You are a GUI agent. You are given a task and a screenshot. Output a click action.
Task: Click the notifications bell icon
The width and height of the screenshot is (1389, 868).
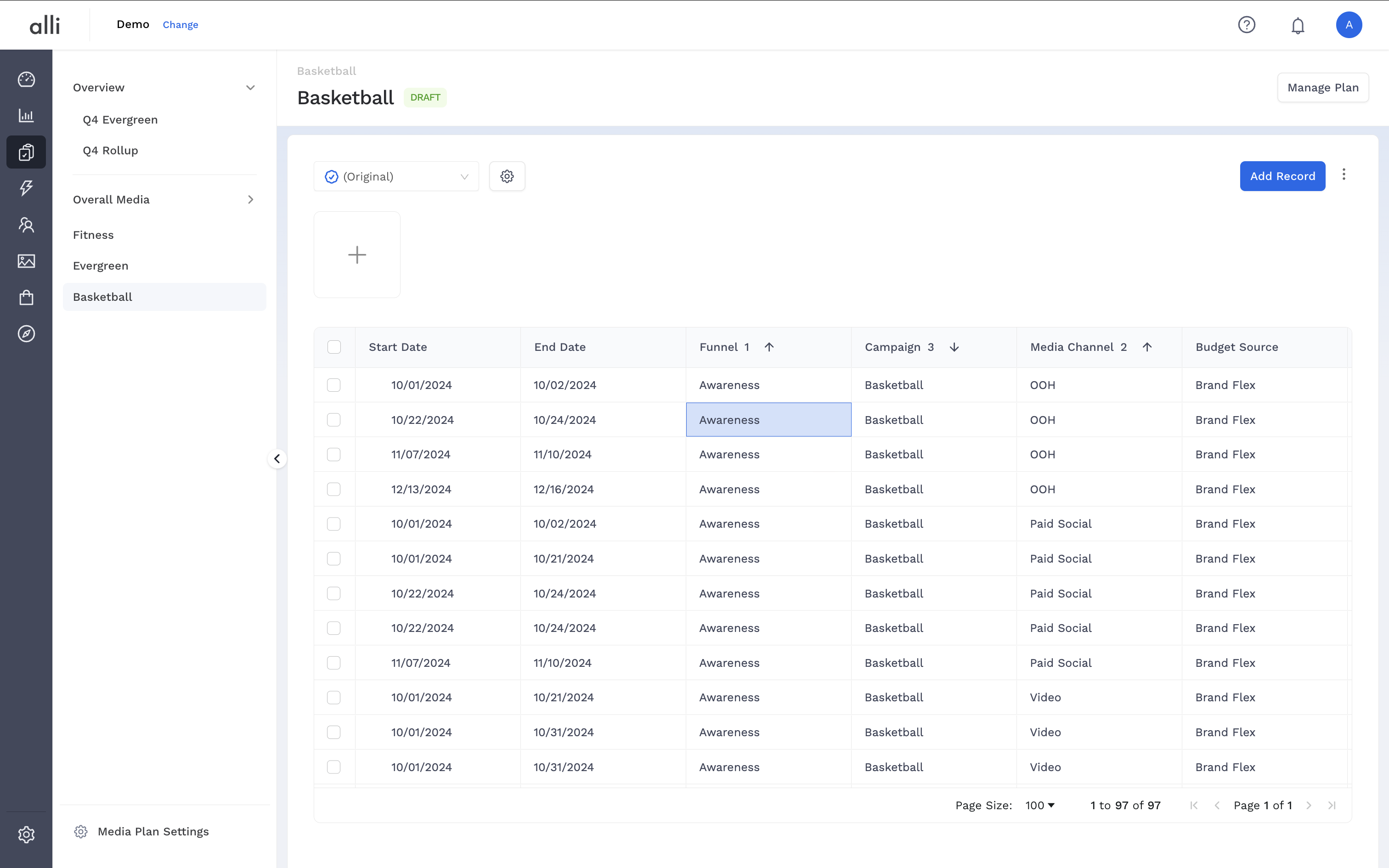pos(1298,25)
